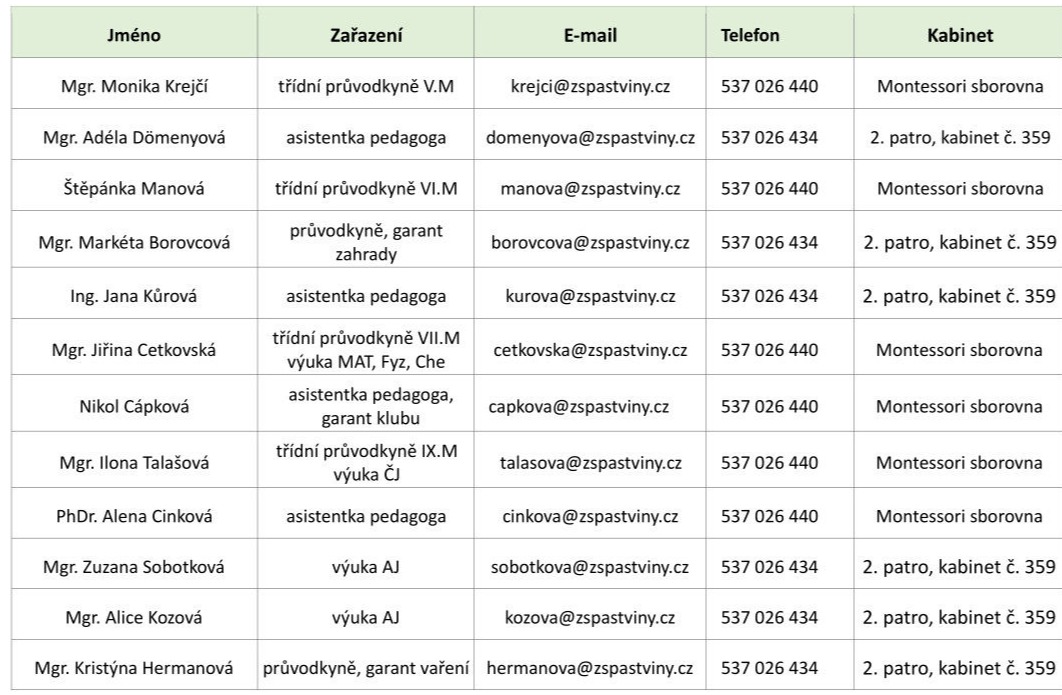This screenshot has height=695, width=1062.
Task: Click the manova@zspastviny.cz address
Action: (590, 188)
